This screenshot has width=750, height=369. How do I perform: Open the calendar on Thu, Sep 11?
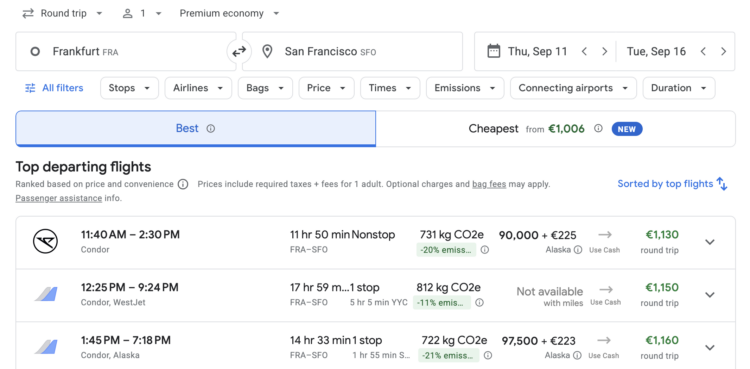(527, 52)
